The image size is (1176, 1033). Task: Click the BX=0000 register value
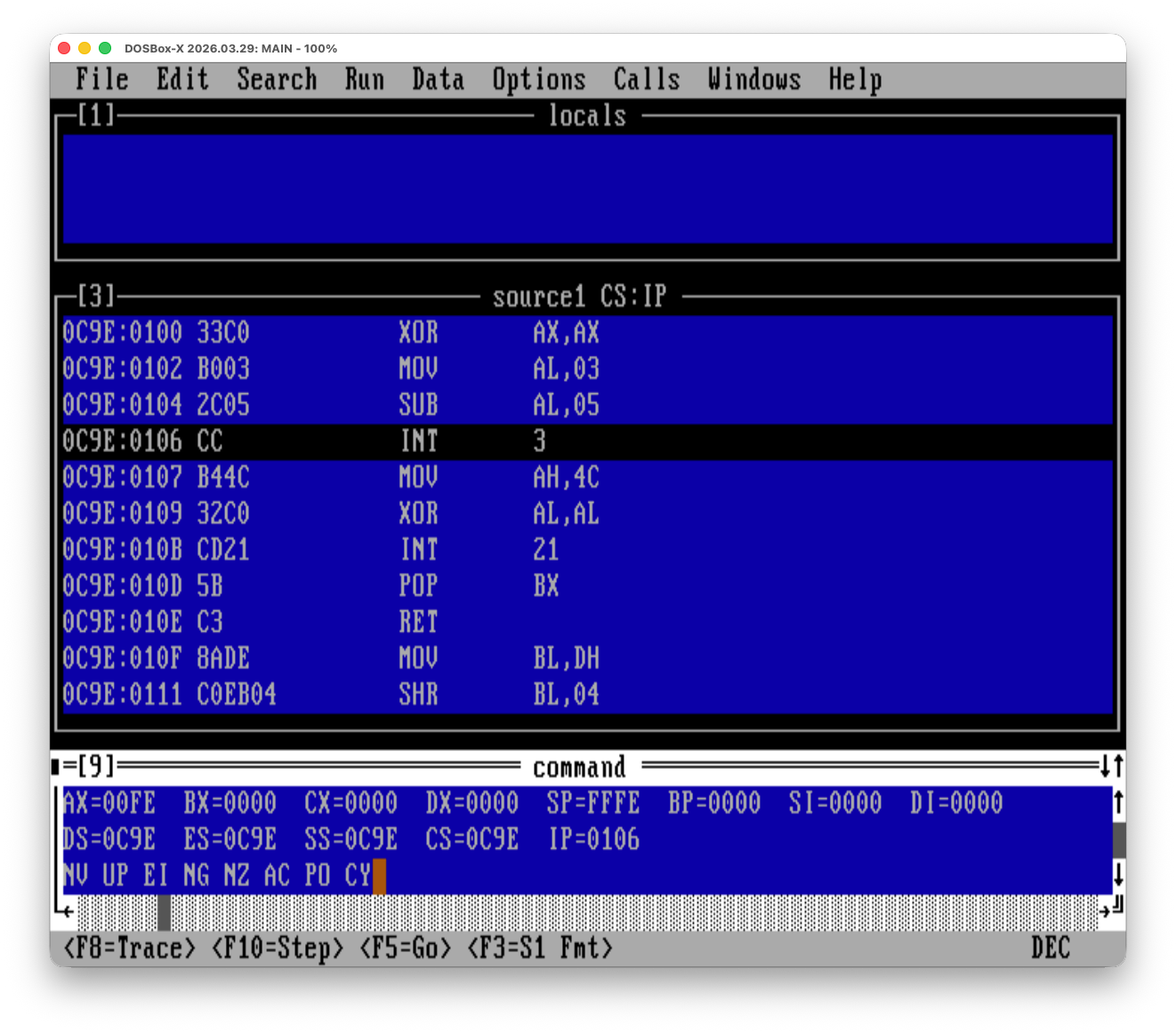[x=230, y=803]
